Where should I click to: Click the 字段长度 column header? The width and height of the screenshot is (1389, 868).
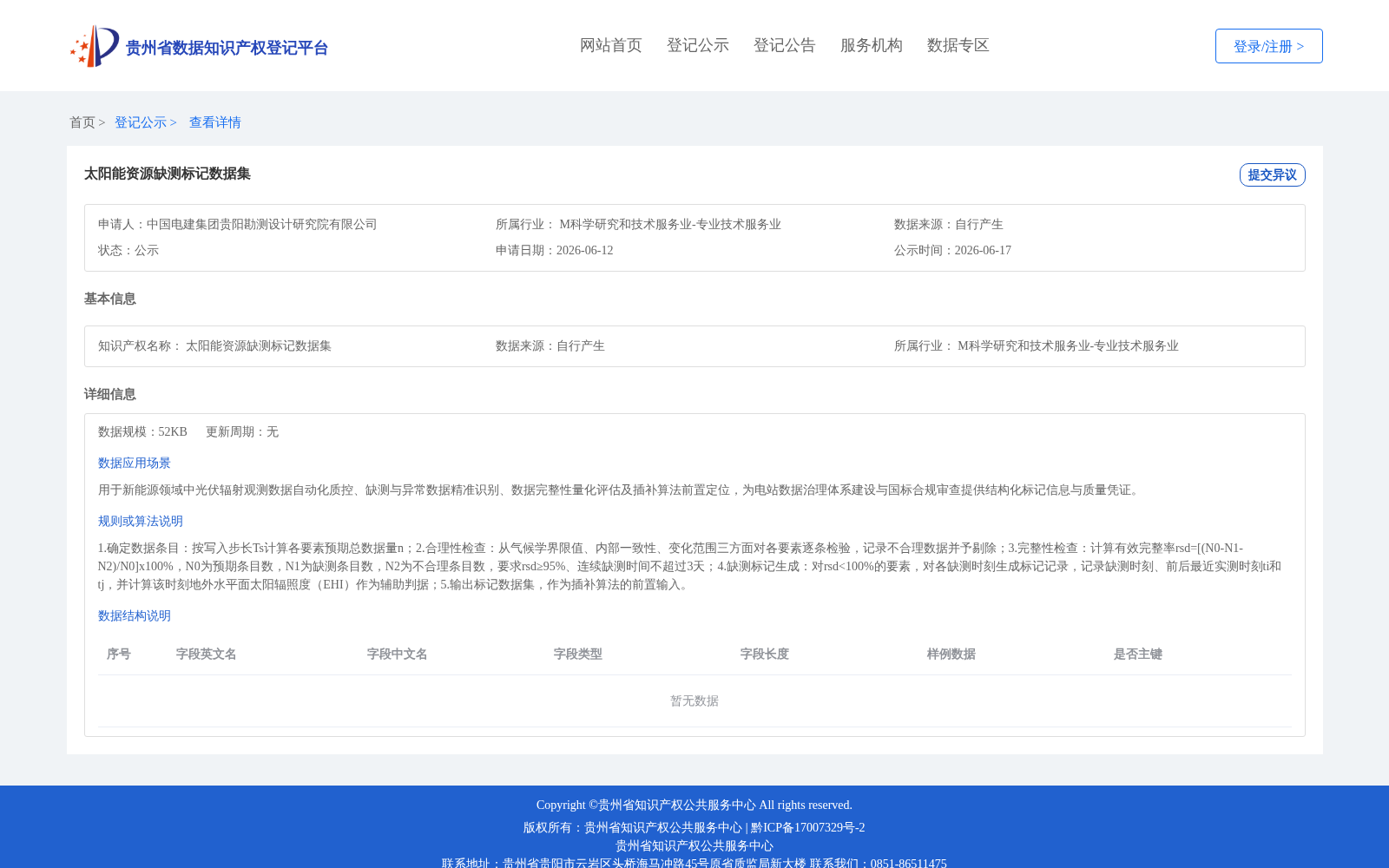pyautogui.click(x=765, y=654)
